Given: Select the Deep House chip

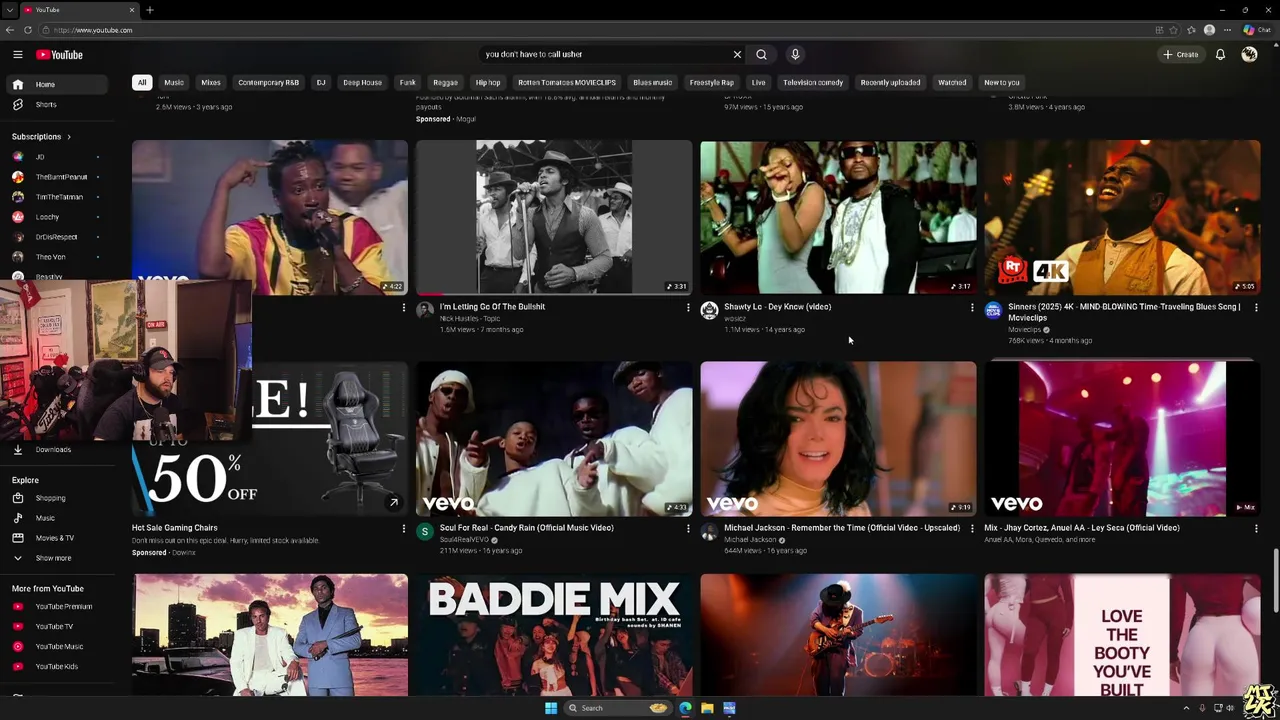Looking at the screenshot, I should 363,83.
